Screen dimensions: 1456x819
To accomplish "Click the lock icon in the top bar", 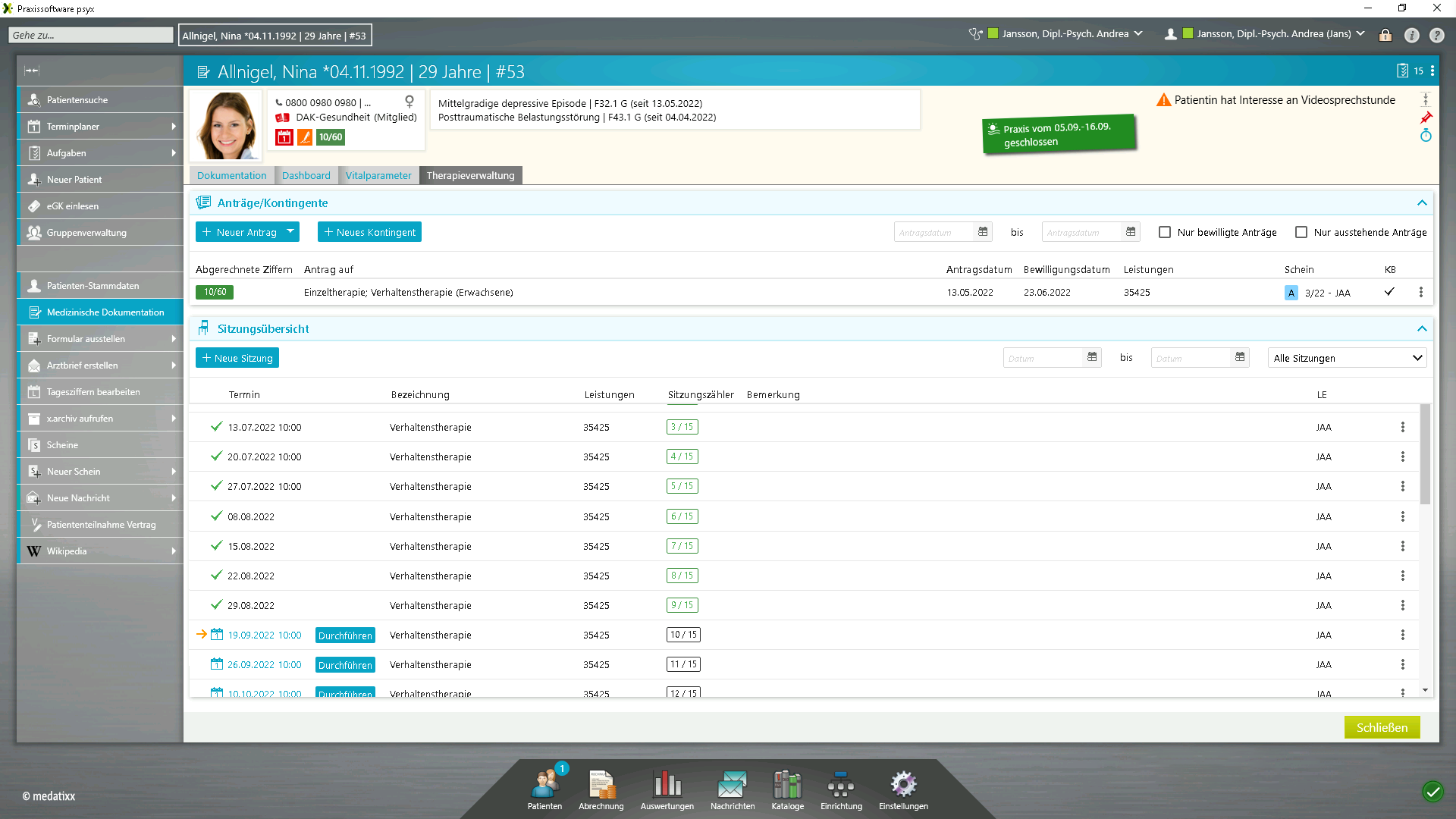I will click(1385, 35).
